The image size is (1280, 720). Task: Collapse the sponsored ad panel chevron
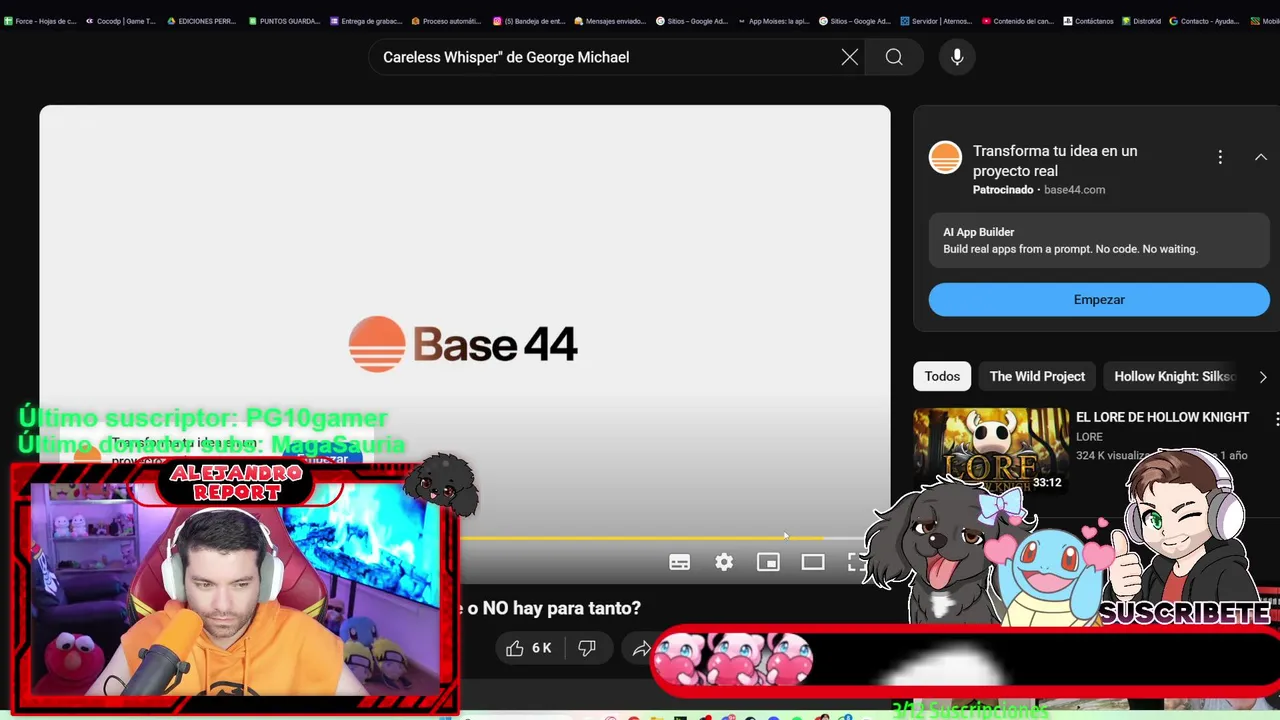pyautogui.click(x=1261, y=157)
